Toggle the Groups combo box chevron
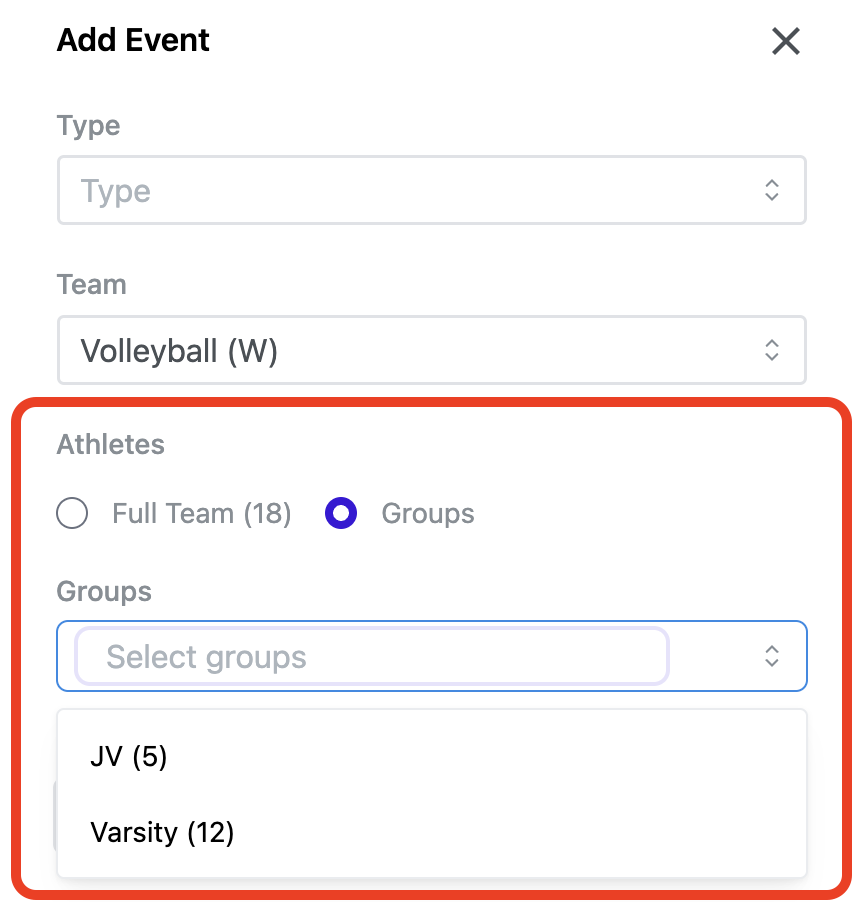 pyautogui.click(x=772, y=656)
